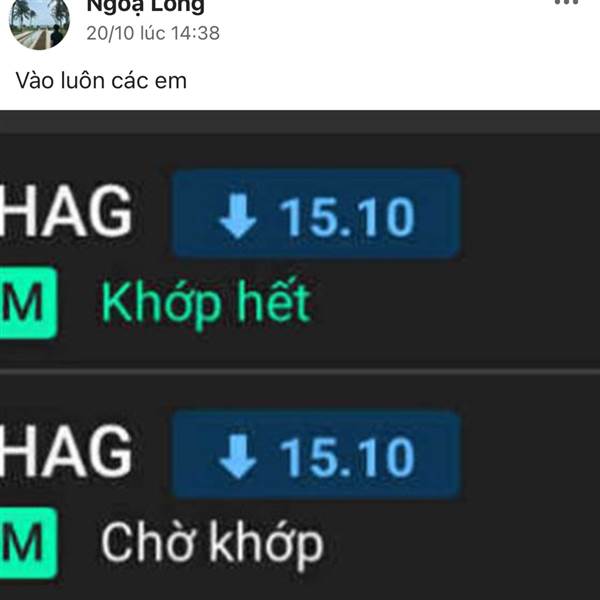
Task: Select the green M badge beside Khớp hết
Action: tap(28, 302)
